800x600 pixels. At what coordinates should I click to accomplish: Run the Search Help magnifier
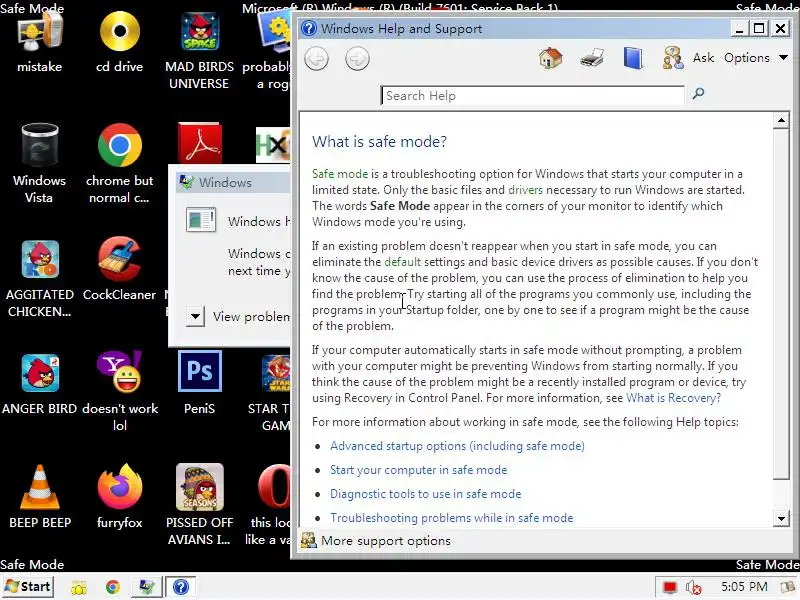(698, 93)
